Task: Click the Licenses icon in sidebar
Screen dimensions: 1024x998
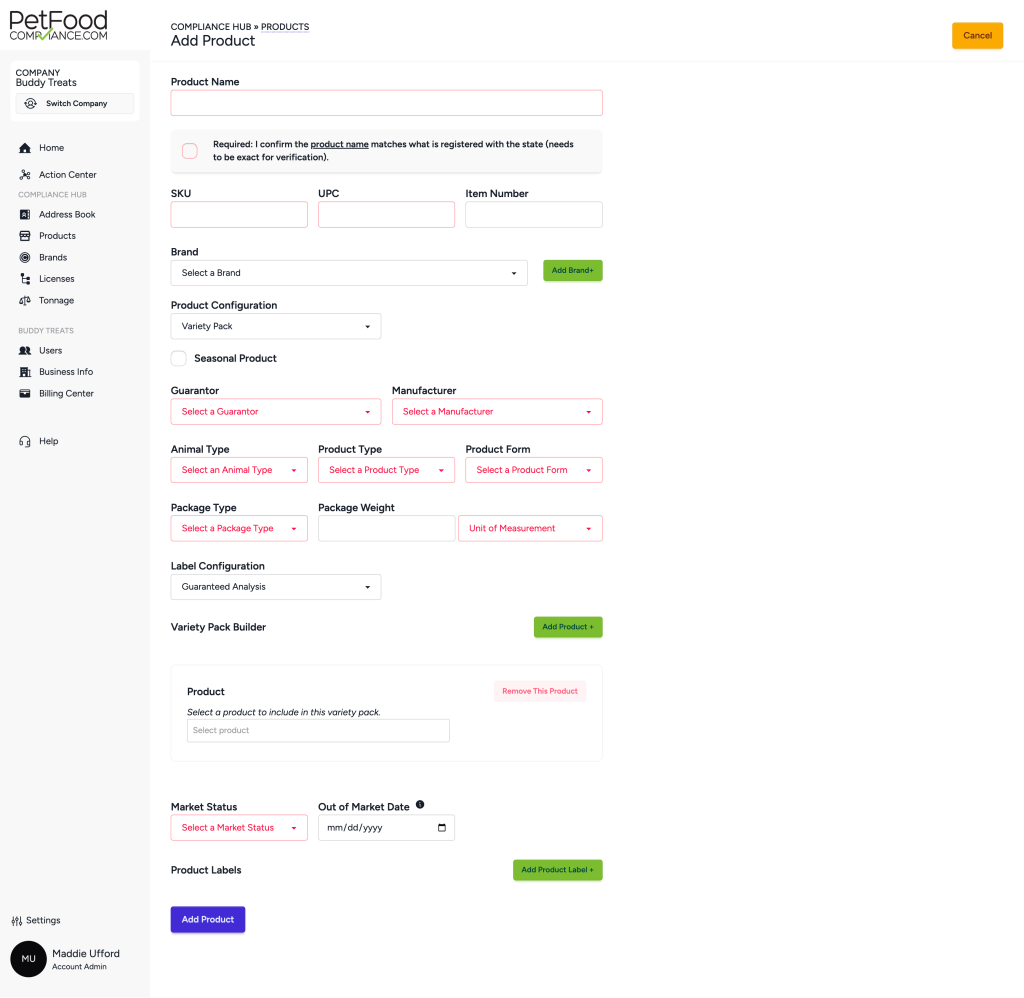Action: tap(25, 279)
